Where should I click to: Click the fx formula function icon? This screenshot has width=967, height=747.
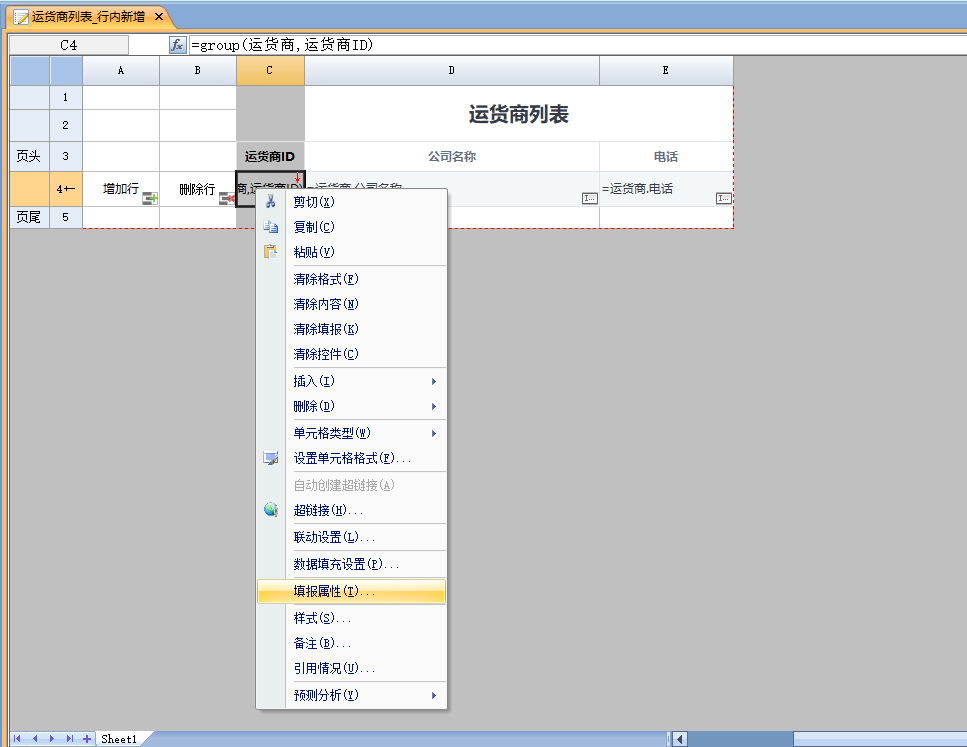(x=178, y=45)
